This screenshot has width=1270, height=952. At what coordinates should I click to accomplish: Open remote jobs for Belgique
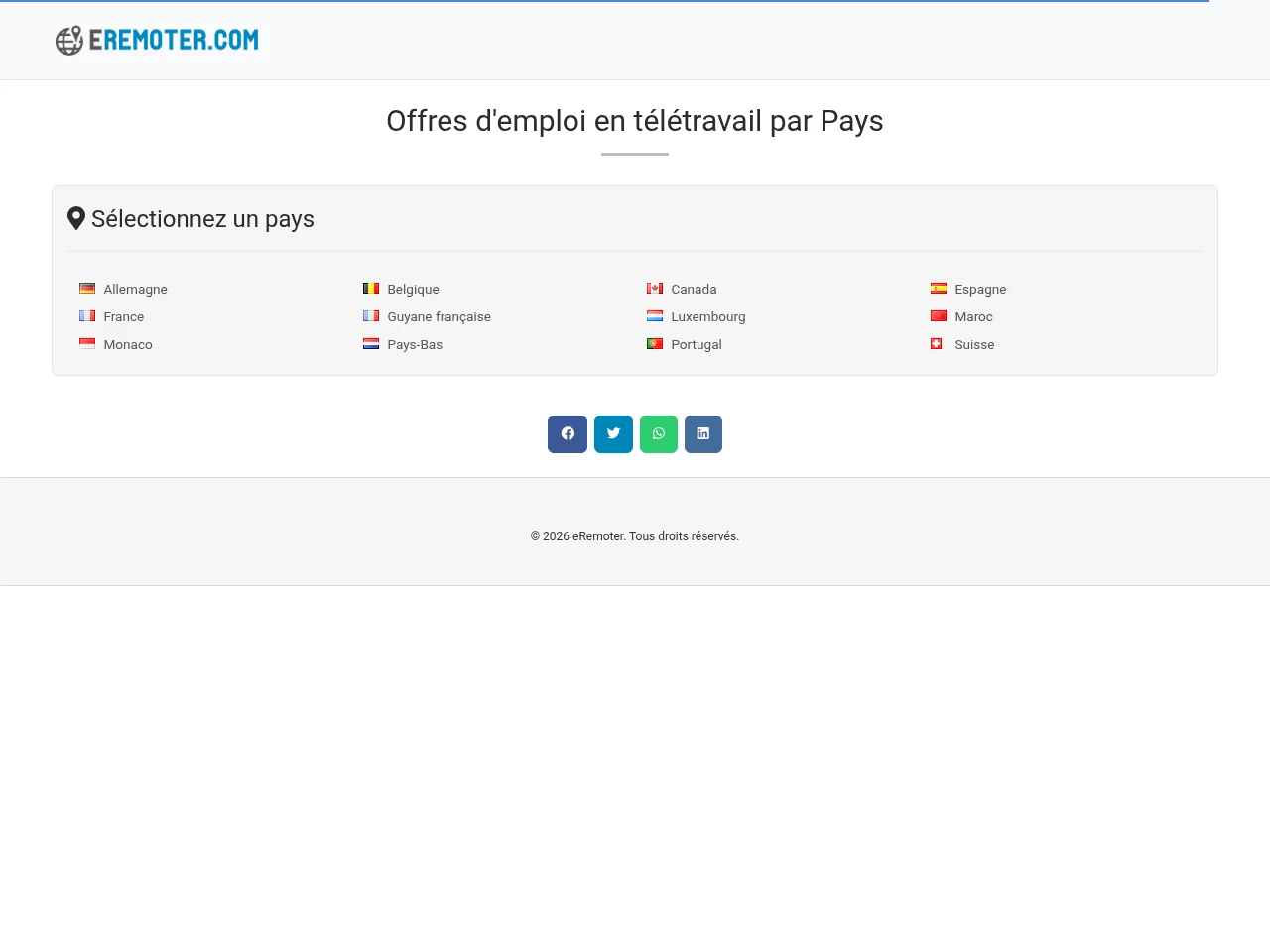pyautogui.click(x=413, y=290)
